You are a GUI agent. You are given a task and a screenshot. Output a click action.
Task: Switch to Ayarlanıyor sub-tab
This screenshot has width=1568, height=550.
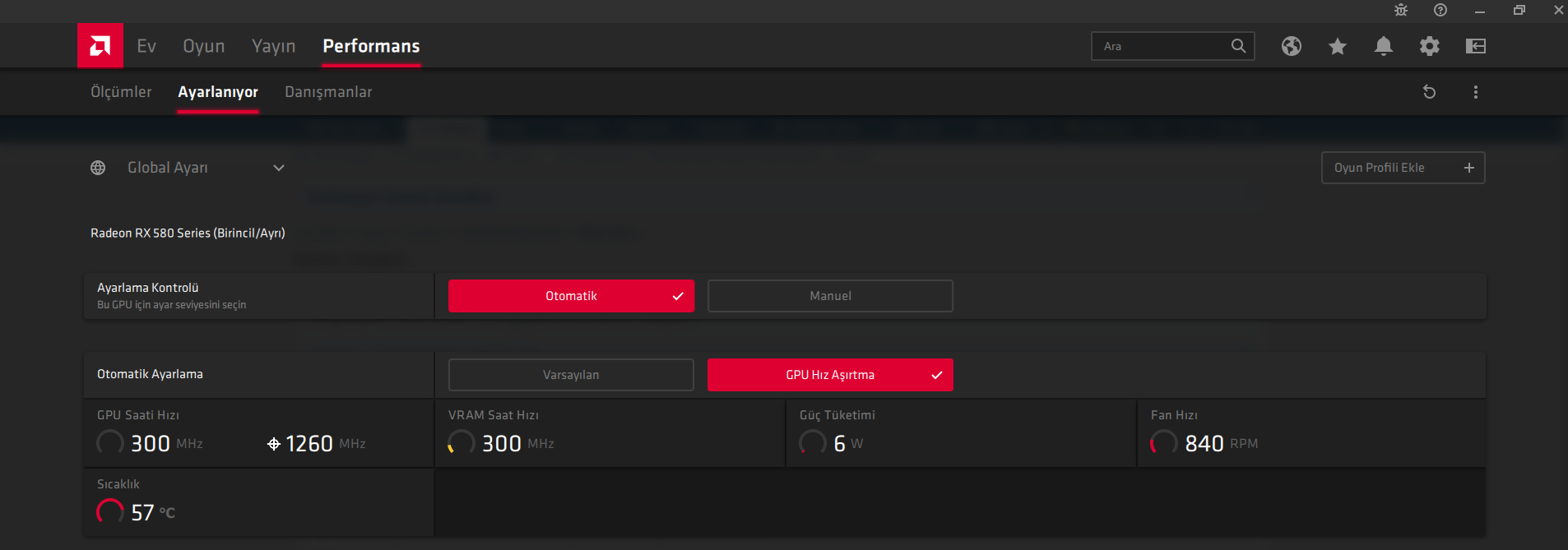[218, 92]
